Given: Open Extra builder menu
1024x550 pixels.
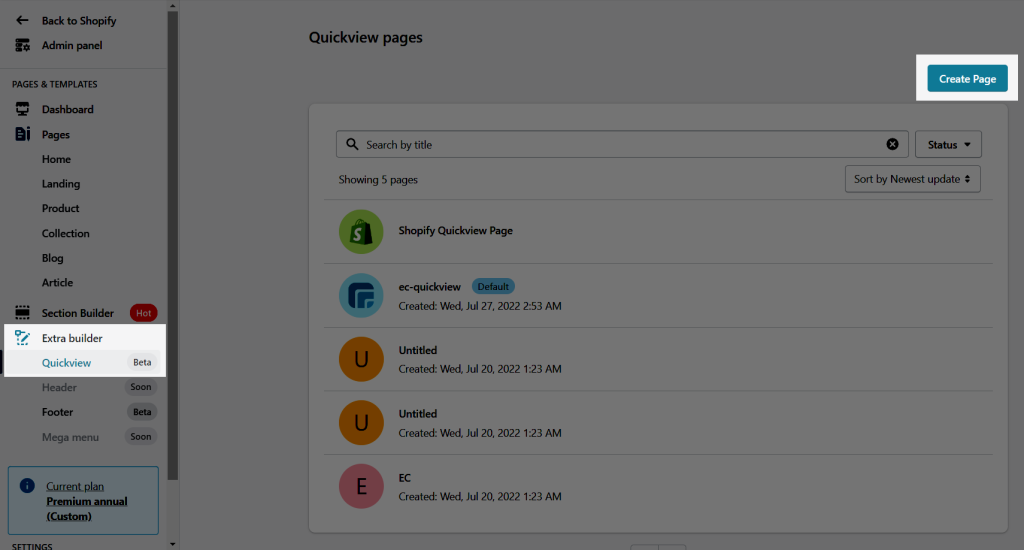Looking at the screenshot, I should point(72,338).
